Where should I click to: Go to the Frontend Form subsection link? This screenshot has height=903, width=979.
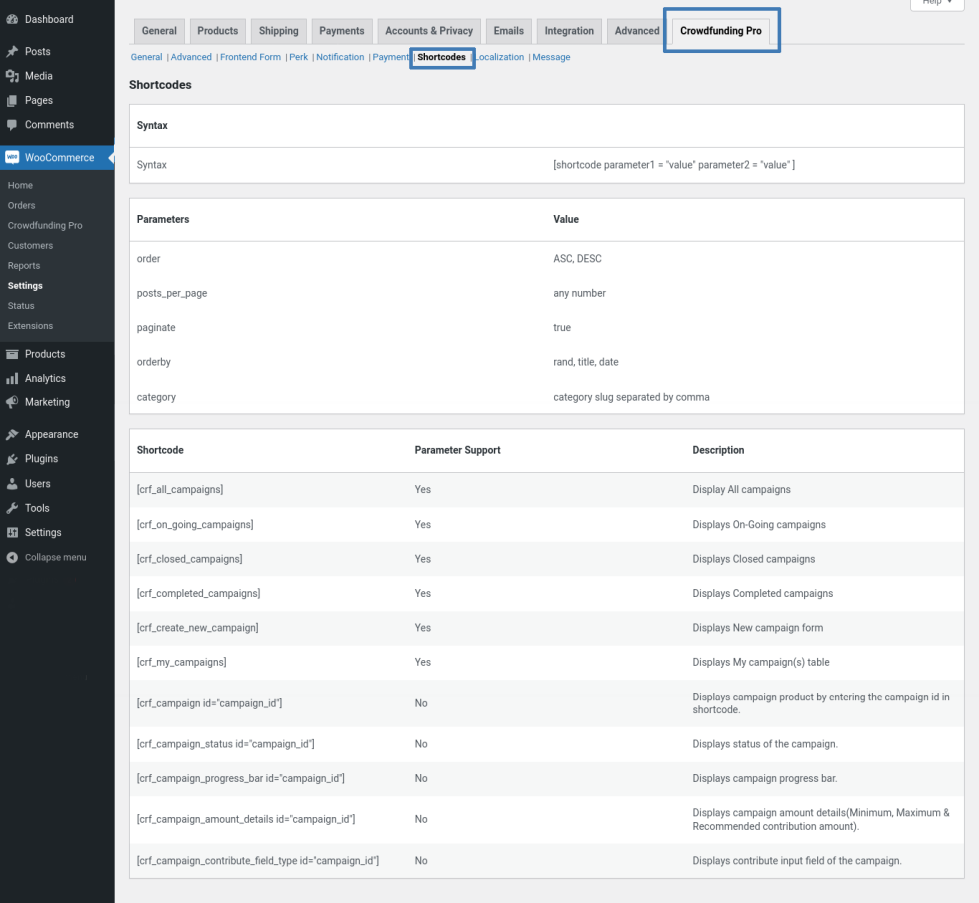(x=250, y=57)
